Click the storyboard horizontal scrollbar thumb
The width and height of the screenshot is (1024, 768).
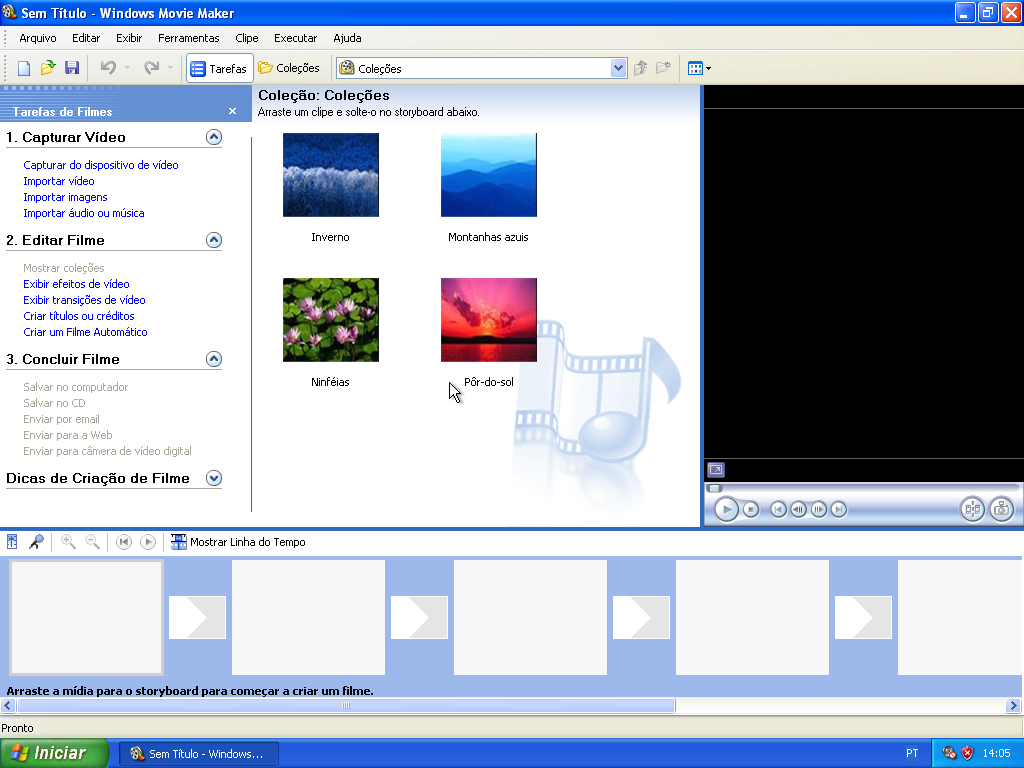[346, 706]
